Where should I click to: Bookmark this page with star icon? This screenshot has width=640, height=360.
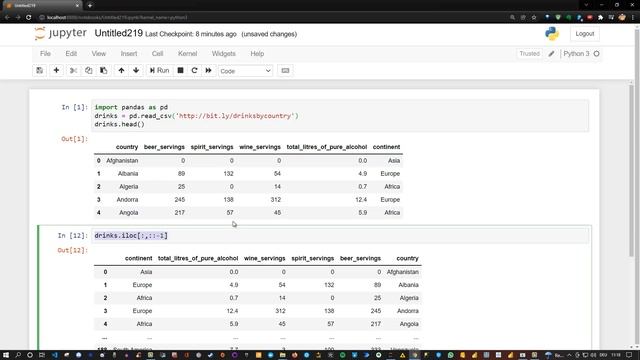(533, 18)
